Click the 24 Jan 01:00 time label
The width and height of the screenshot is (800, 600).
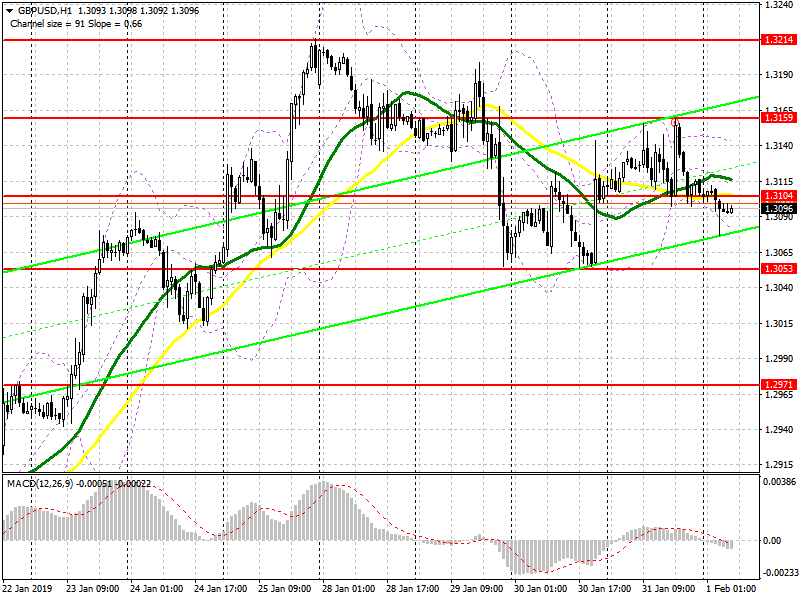(x=157, y=588)
